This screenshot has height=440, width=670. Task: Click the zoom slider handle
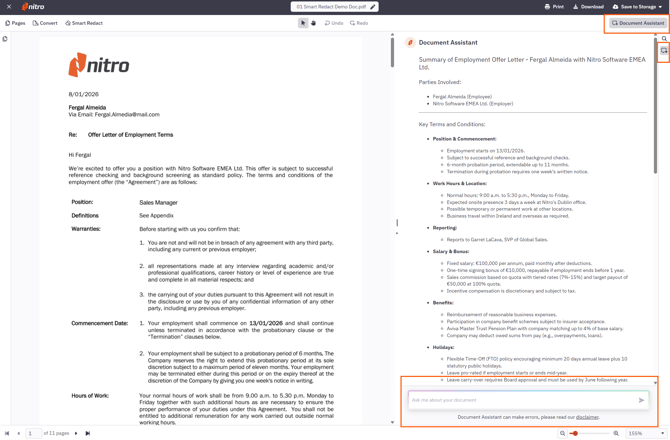pyautogui.click(x=576, y=433)
